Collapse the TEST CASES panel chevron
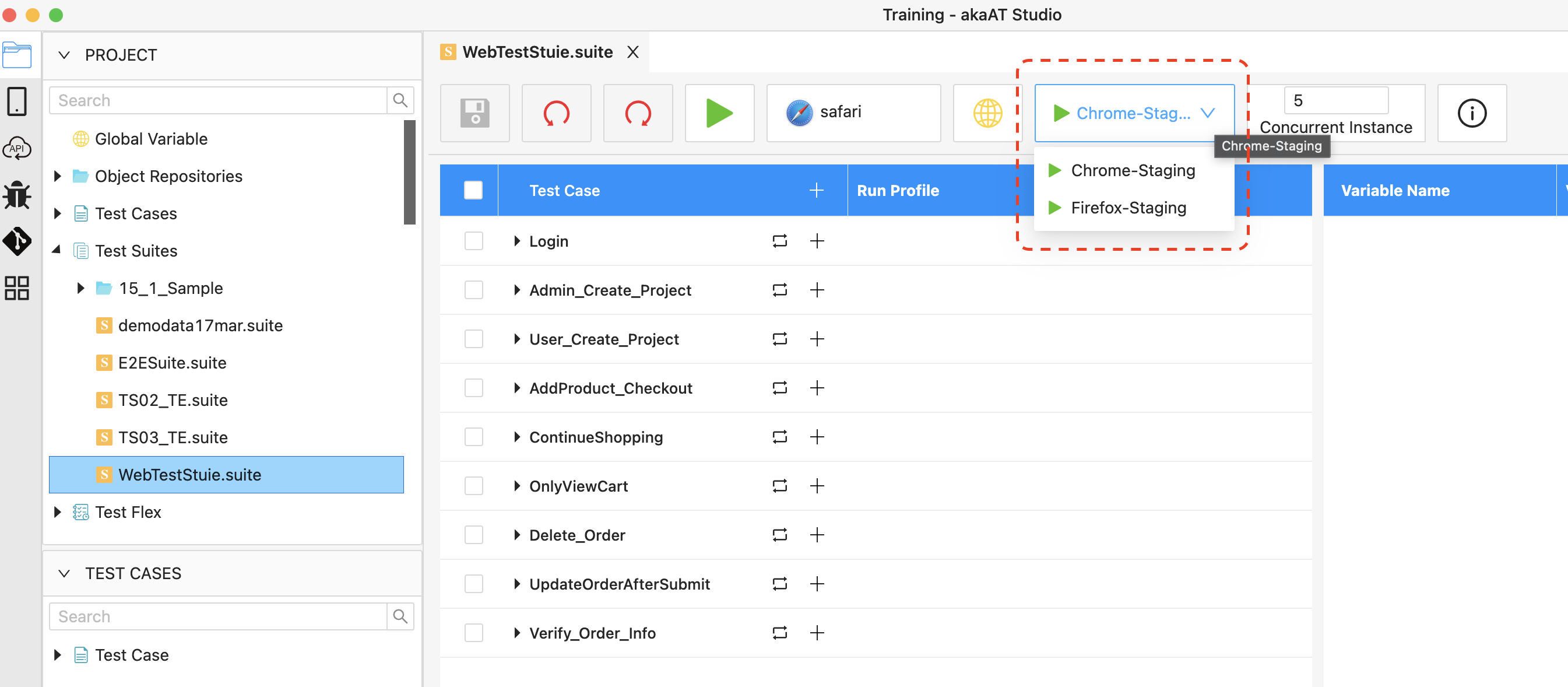Image resolution: width=1568 pixels, height=687 pixels. (64, 574)
